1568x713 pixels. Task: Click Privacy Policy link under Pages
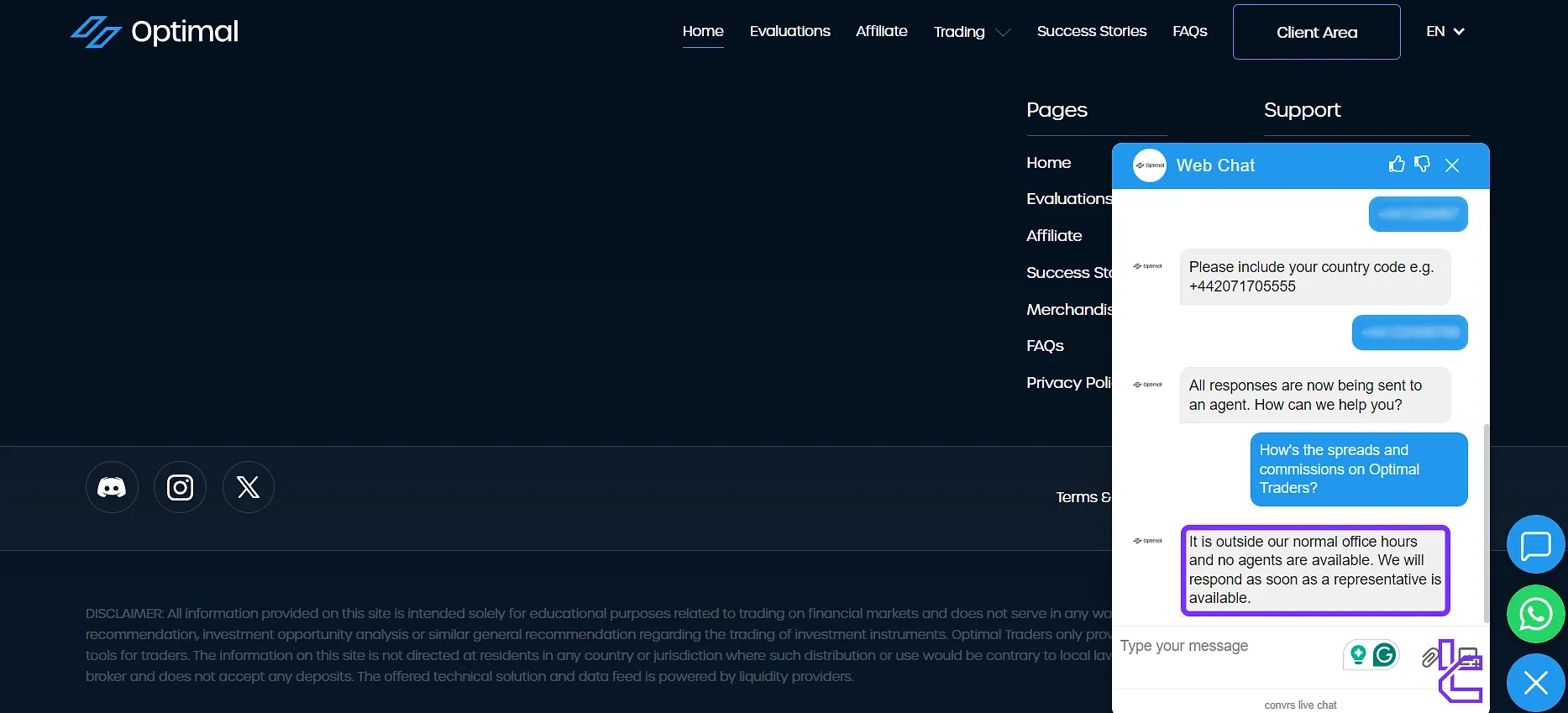click(x=1069, y=383)
